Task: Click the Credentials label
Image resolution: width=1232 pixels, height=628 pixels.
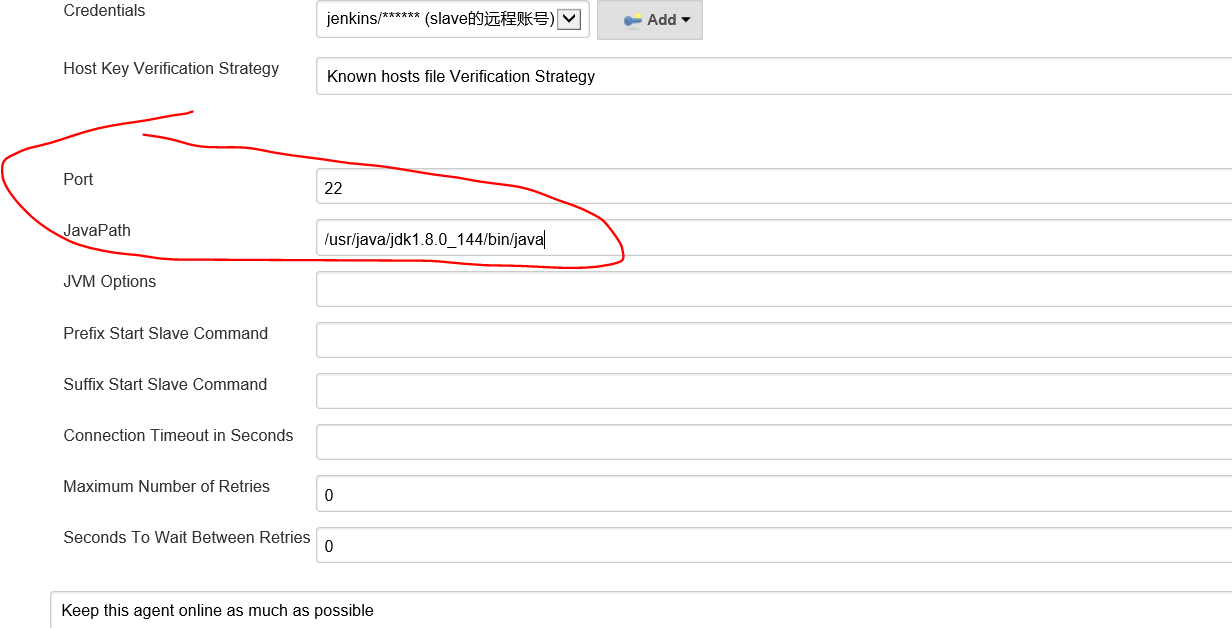Action: (104, 11)
